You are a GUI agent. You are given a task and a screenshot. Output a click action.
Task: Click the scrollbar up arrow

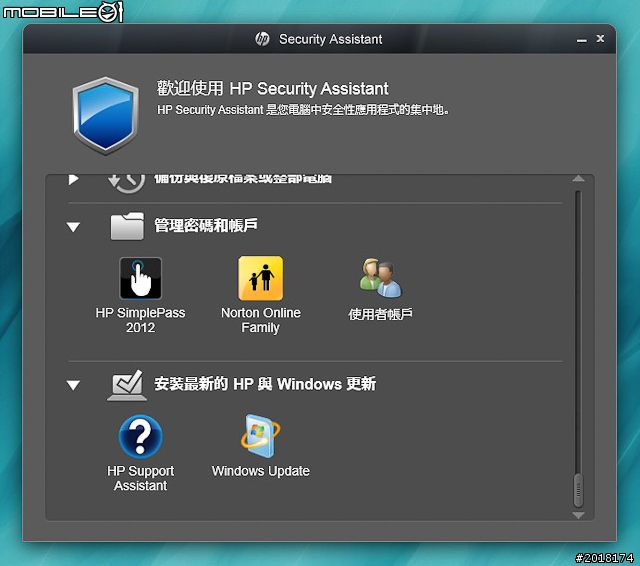pyautogui.click(x=578, y=178)
